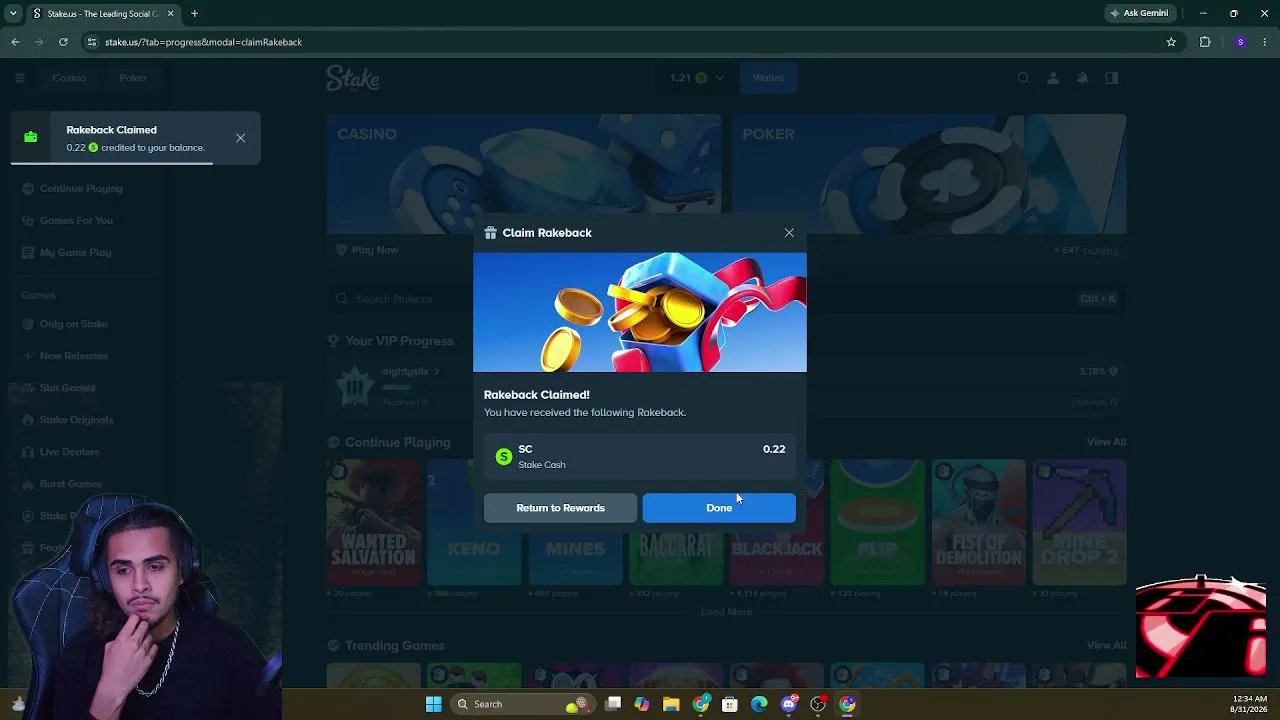Open the Wallet
This screenshot has width=1280, height=720.
(768, 78)
